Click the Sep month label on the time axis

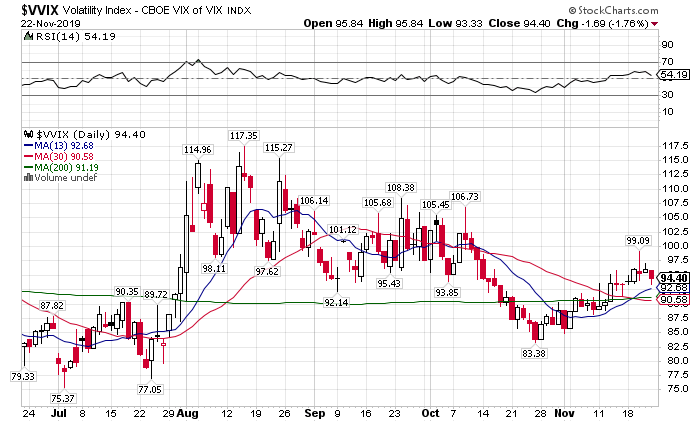pos(314,413)
